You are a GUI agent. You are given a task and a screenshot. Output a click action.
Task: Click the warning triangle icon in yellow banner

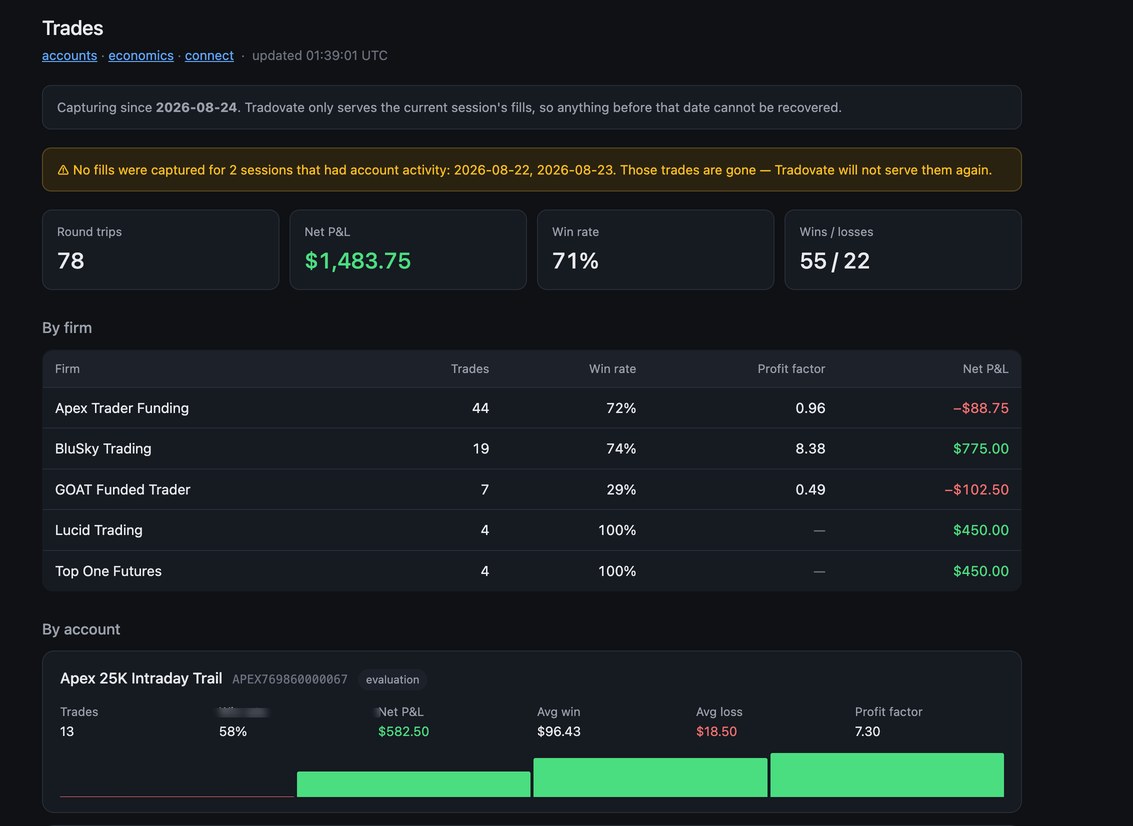pos(63,170)
